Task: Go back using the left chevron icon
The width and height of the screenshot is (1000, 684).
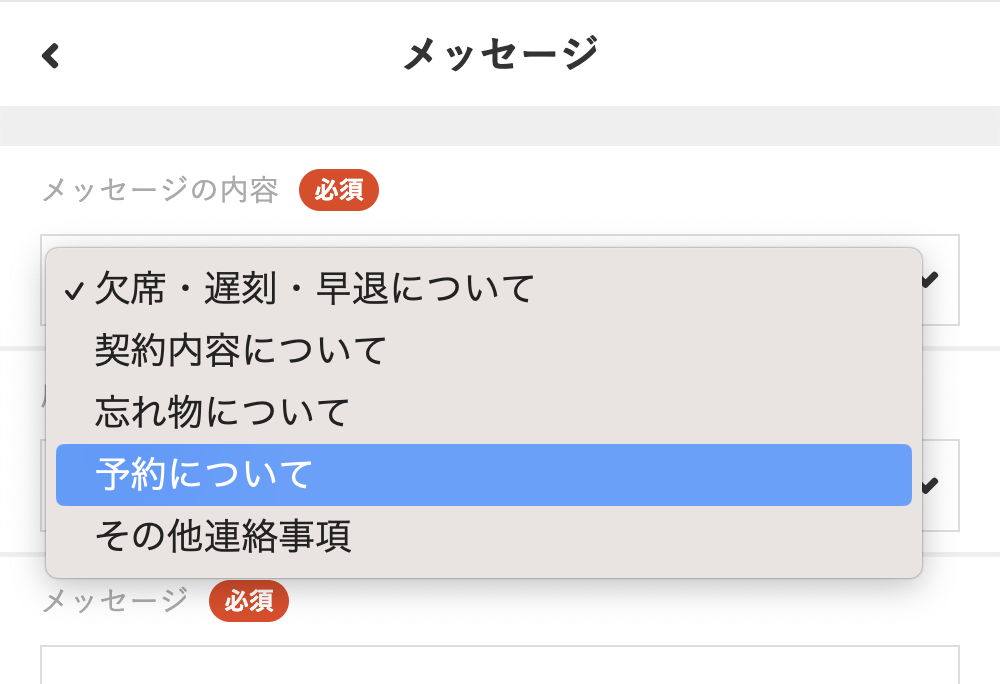Action: point(51,55)
